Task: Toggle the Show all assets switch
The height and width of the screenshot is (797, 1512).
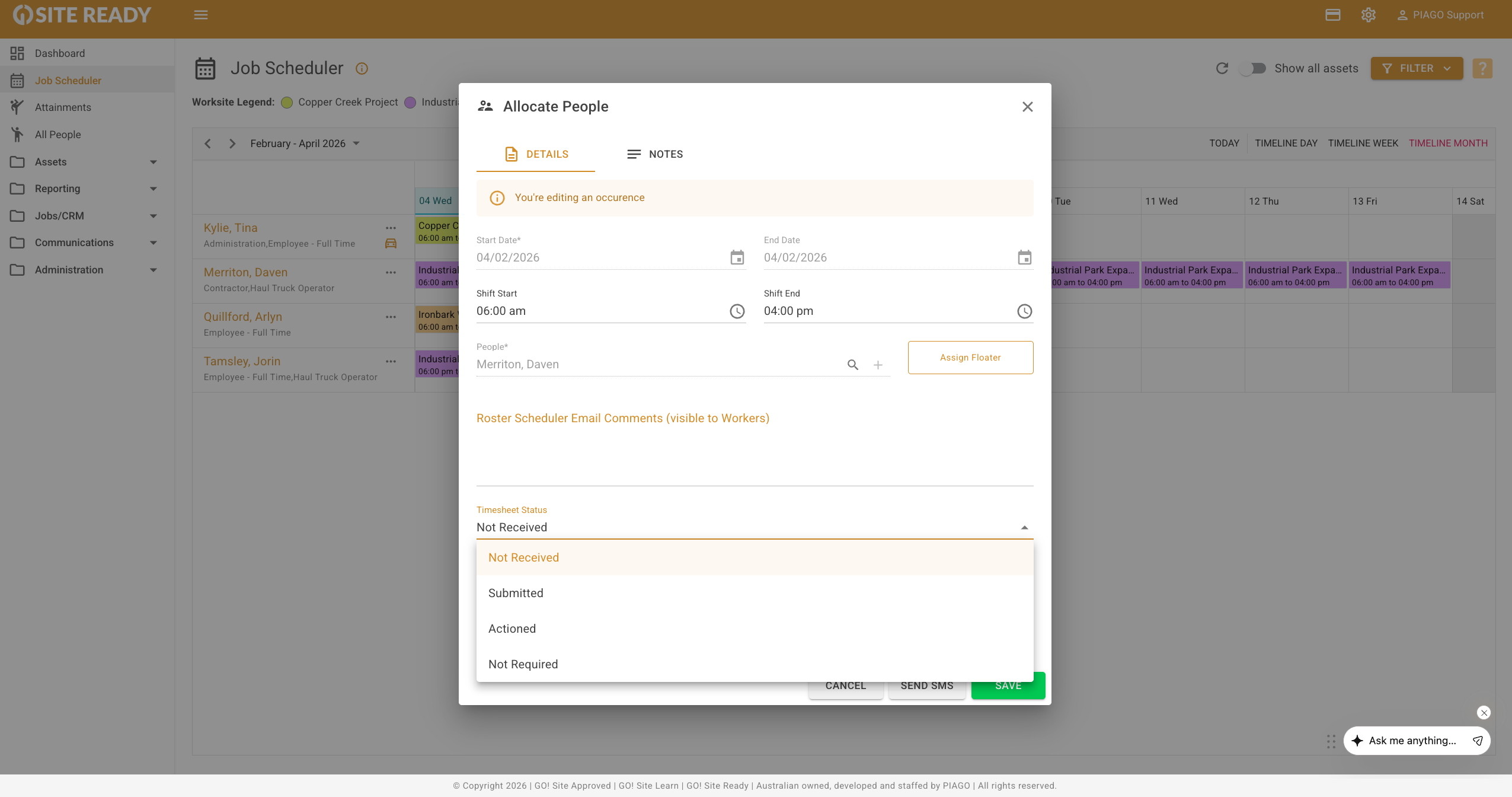Action: [x=1253, y=68]
